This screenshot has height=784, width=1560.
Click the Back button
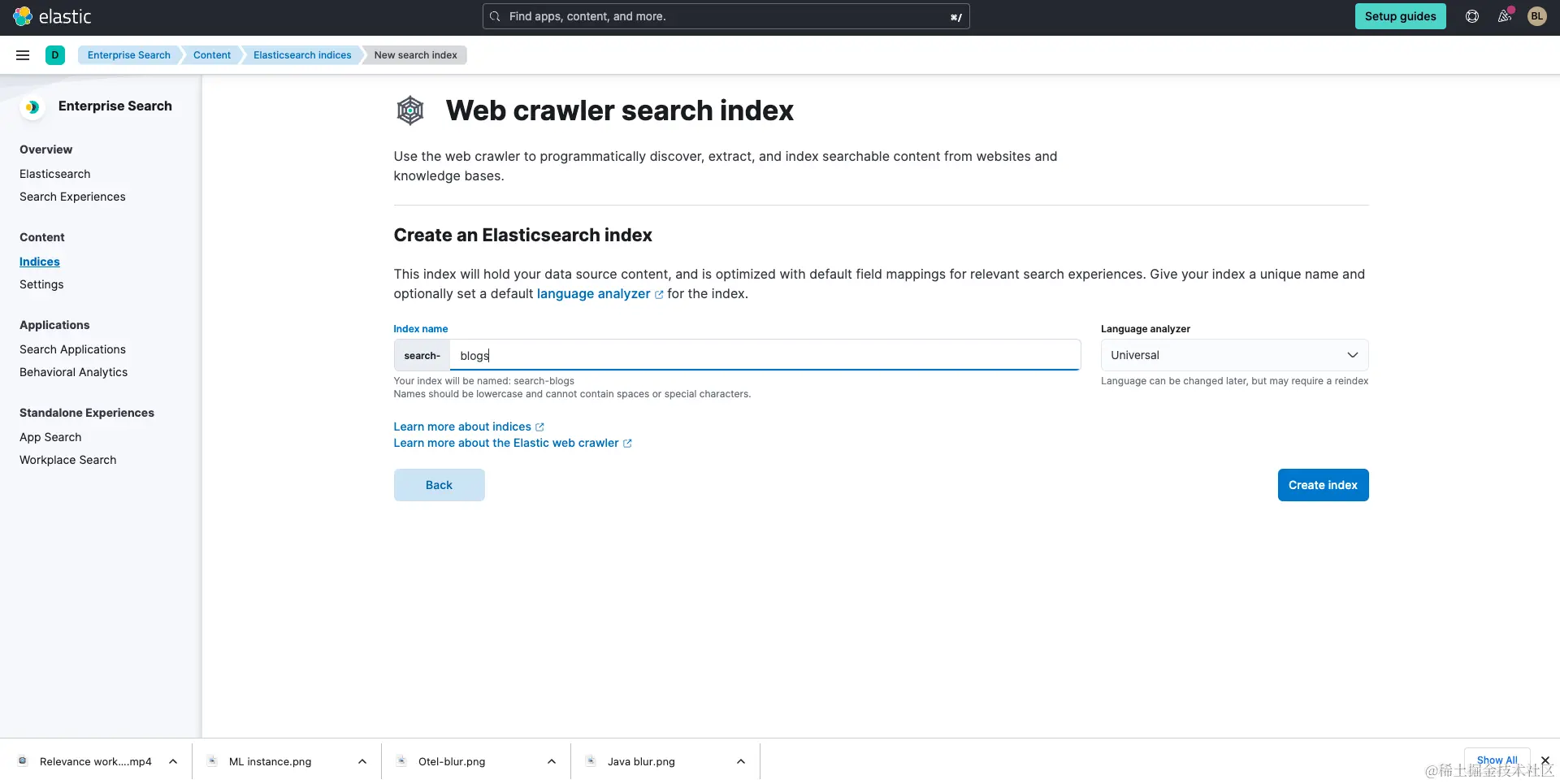point(439,485)
